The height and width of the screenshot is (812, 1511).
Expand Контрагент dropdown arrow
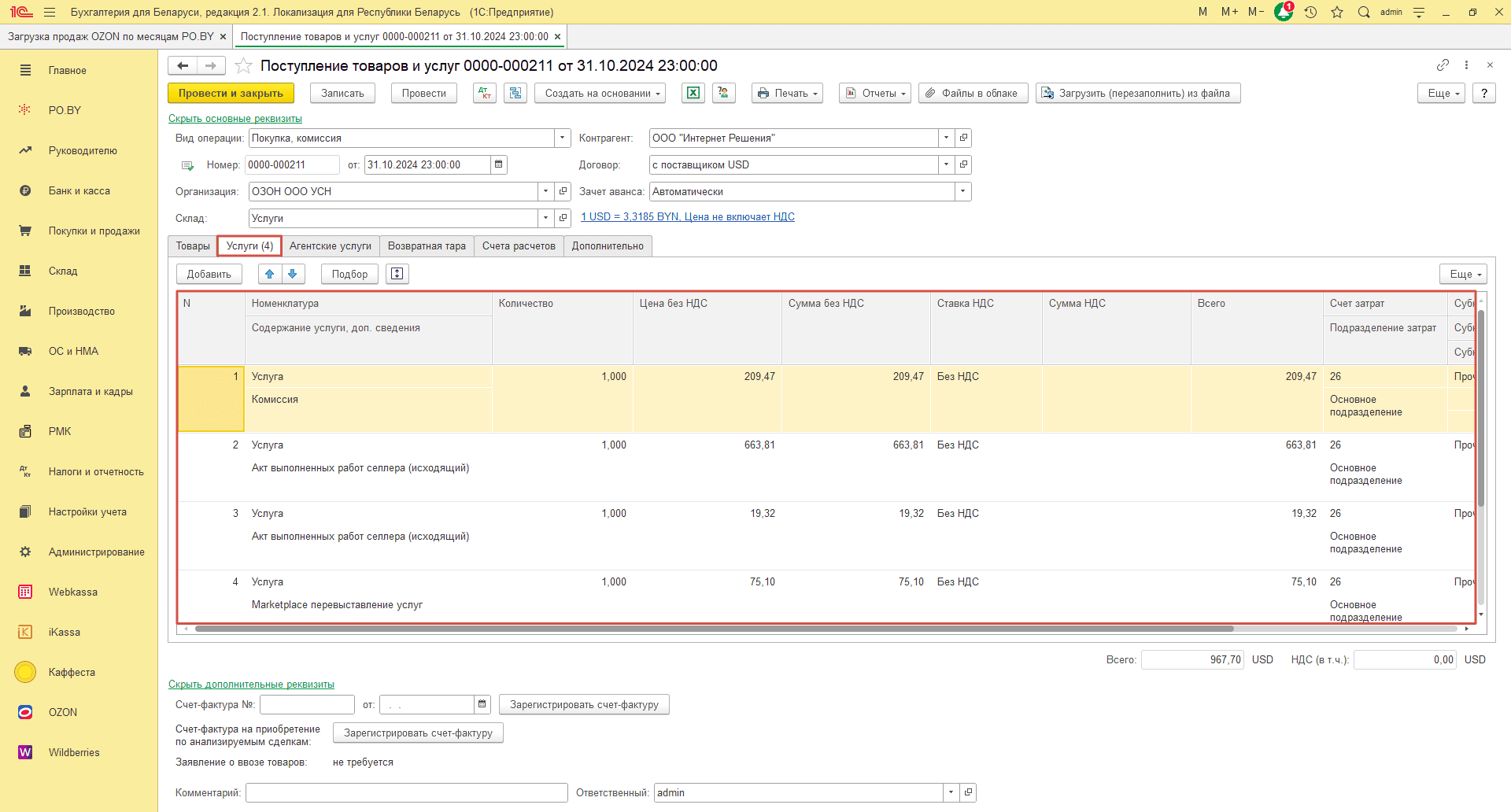click(x=946, y=138)
